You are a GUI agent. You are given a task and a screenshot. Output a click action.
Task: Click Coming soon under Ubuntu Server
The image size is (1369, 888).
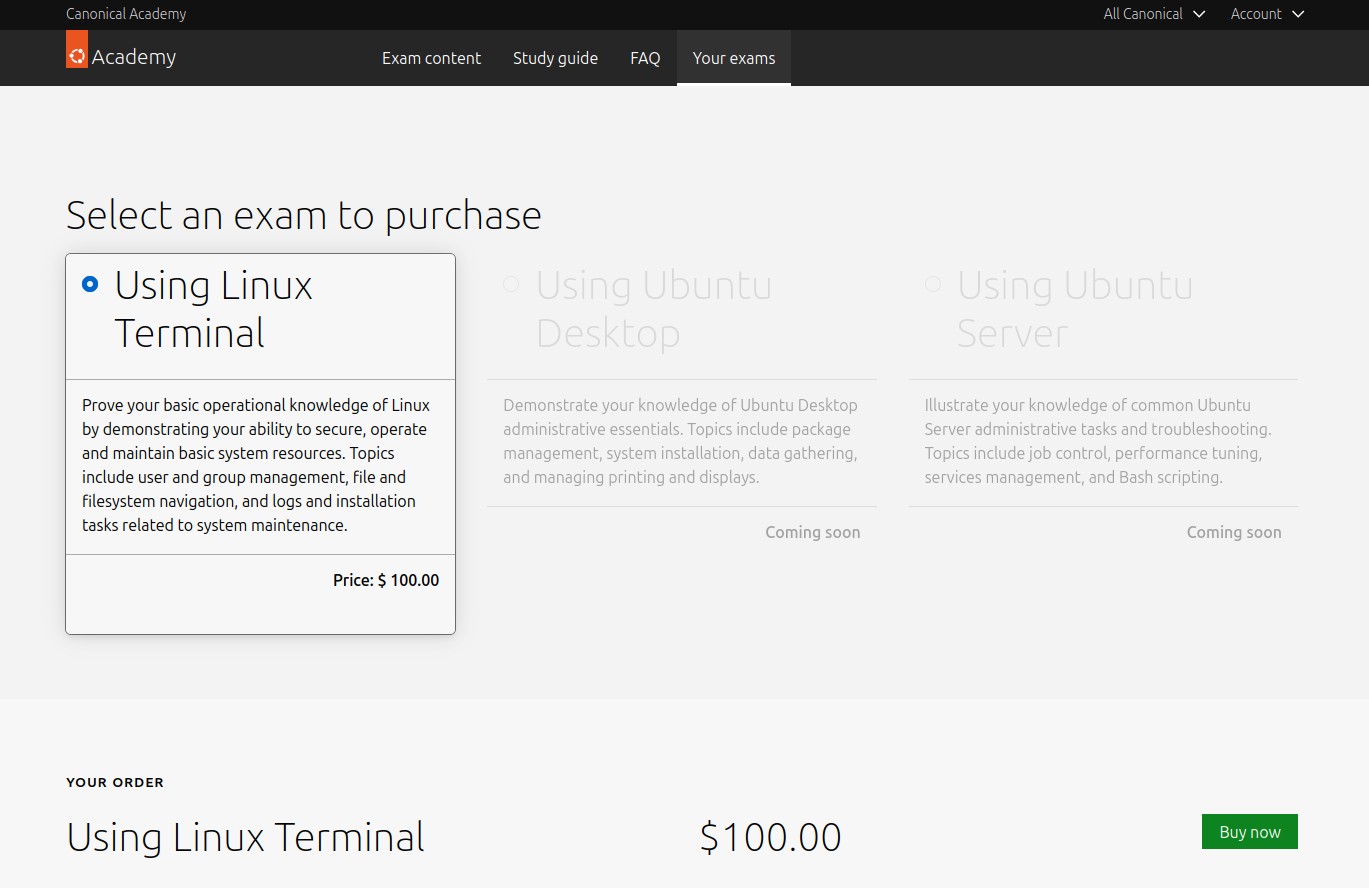tap(1233, 532)
